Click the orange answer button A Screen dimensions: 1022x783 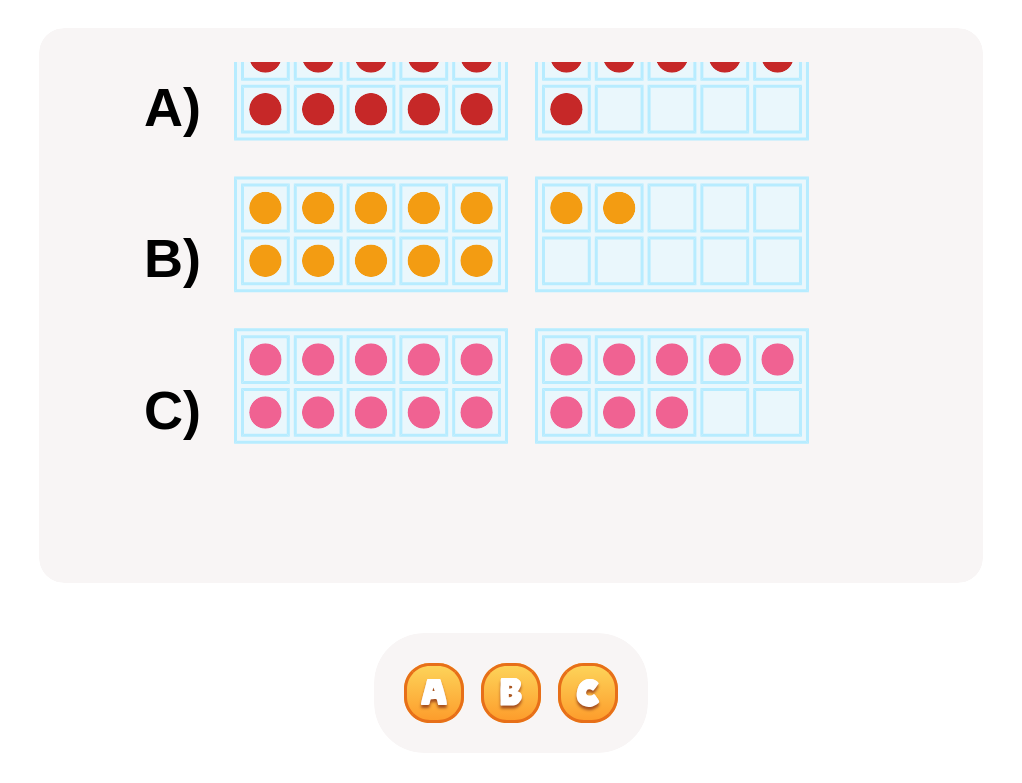pyautogui.click(x=433, y=692)
